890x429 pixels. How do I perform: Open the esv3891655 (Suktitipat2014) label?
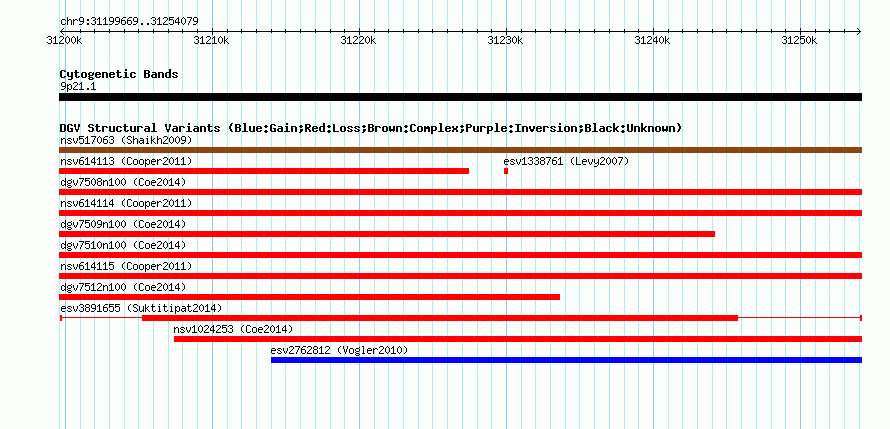pos(141,308)
